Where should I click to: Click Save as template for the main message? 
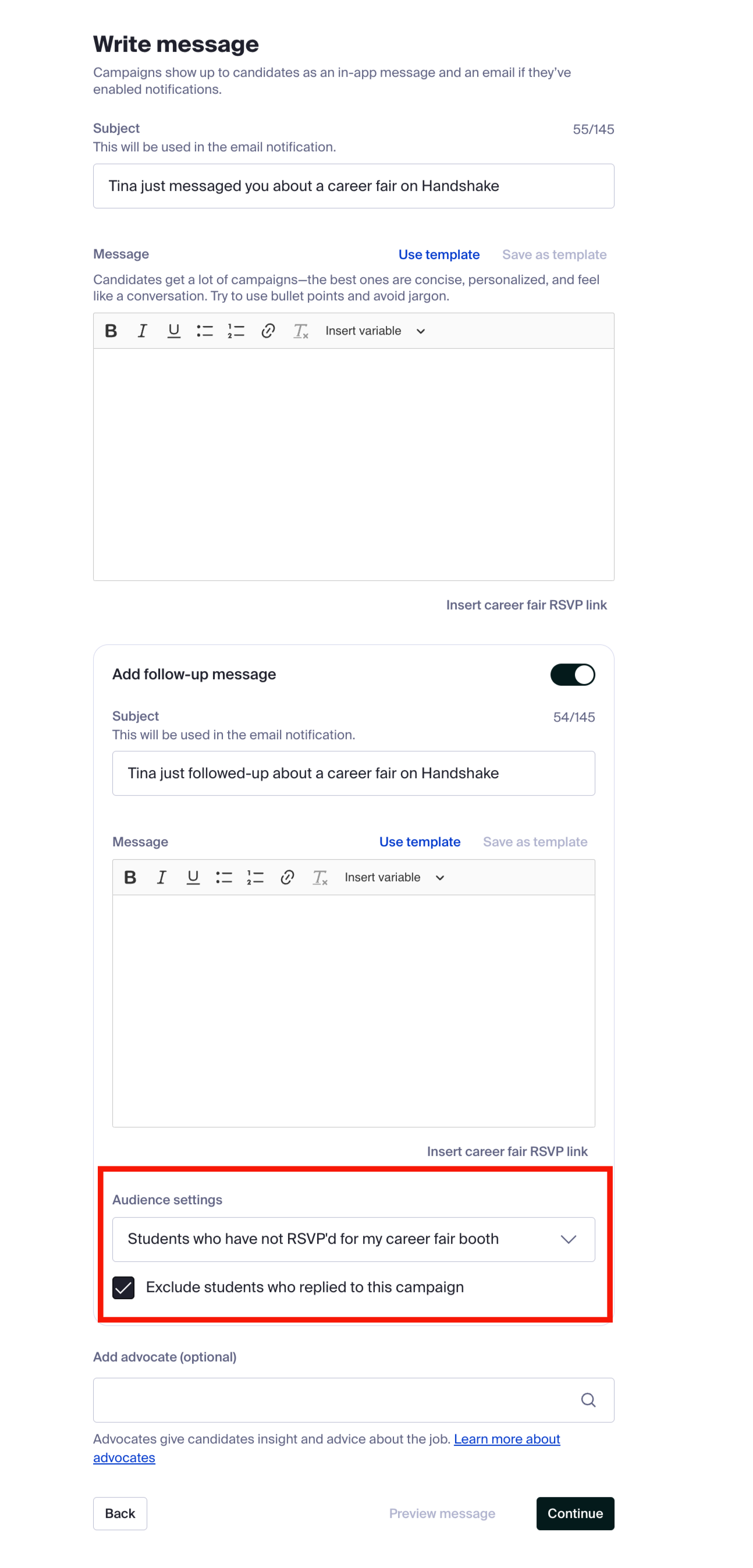pyautogui.click(x=554, y=254)
